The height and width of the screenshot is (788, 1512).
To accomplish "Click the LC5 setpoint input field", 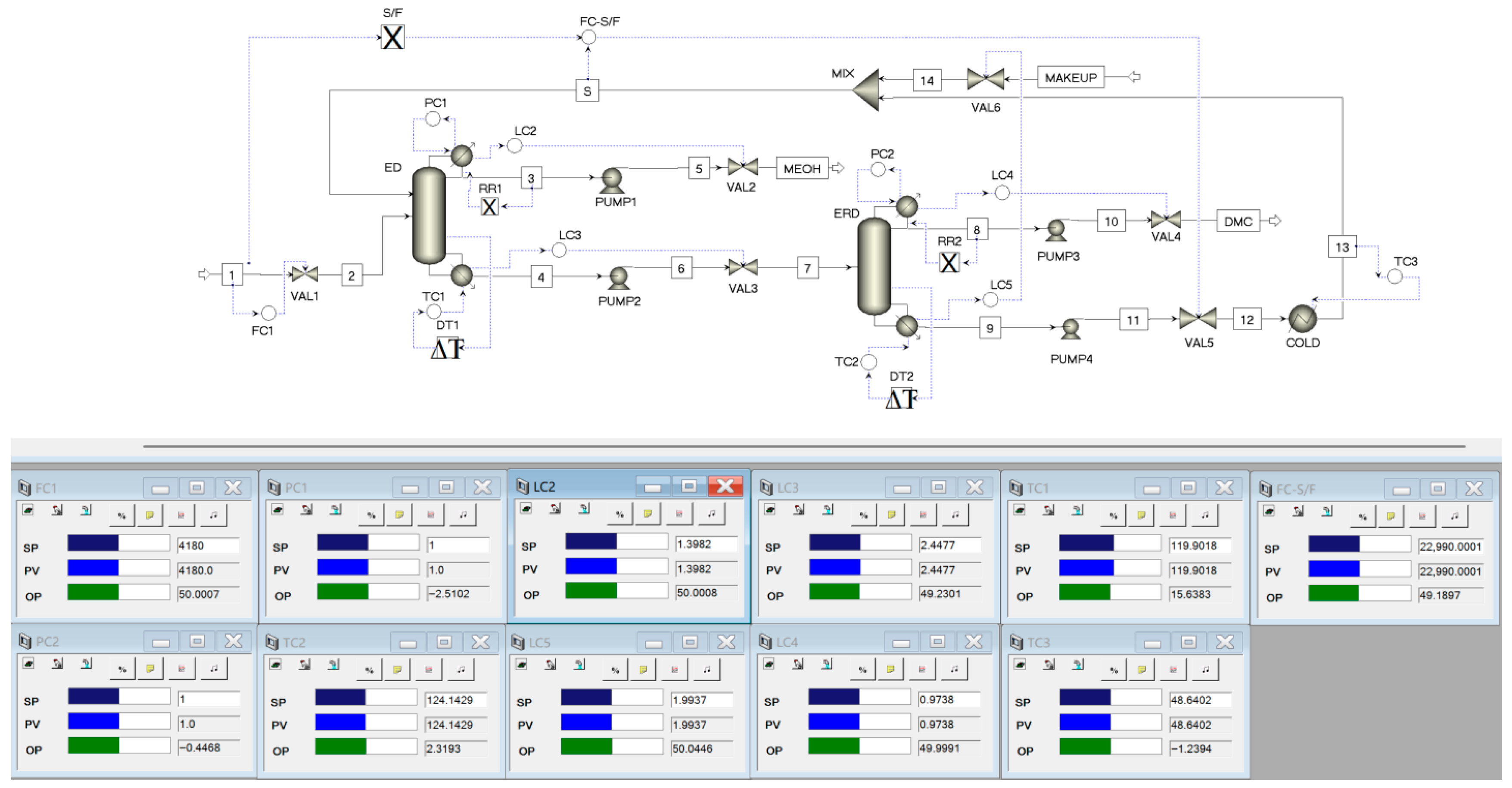I will coord(701,700).
